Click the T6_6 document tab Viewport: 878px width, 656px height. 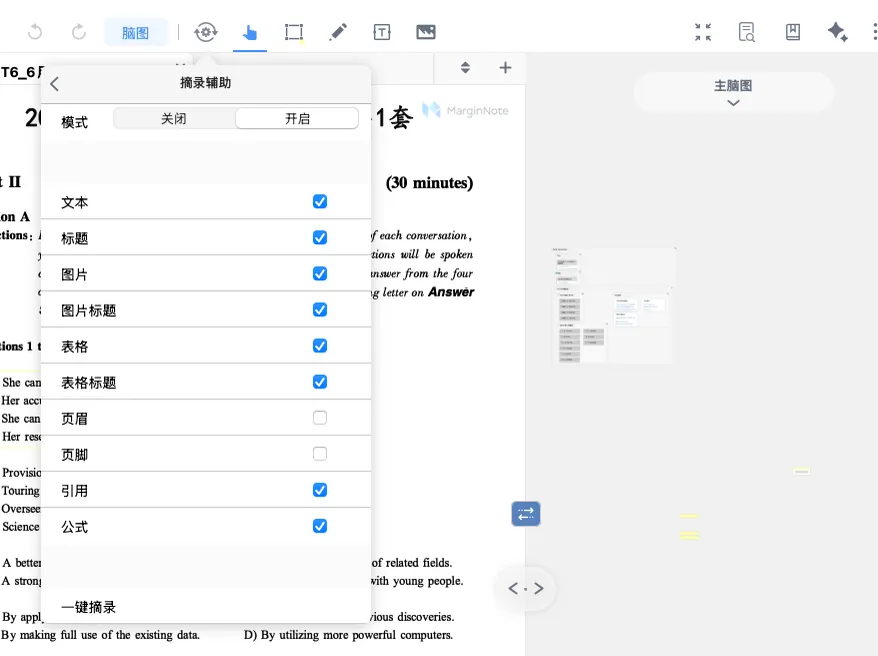[x=22, y=72]
